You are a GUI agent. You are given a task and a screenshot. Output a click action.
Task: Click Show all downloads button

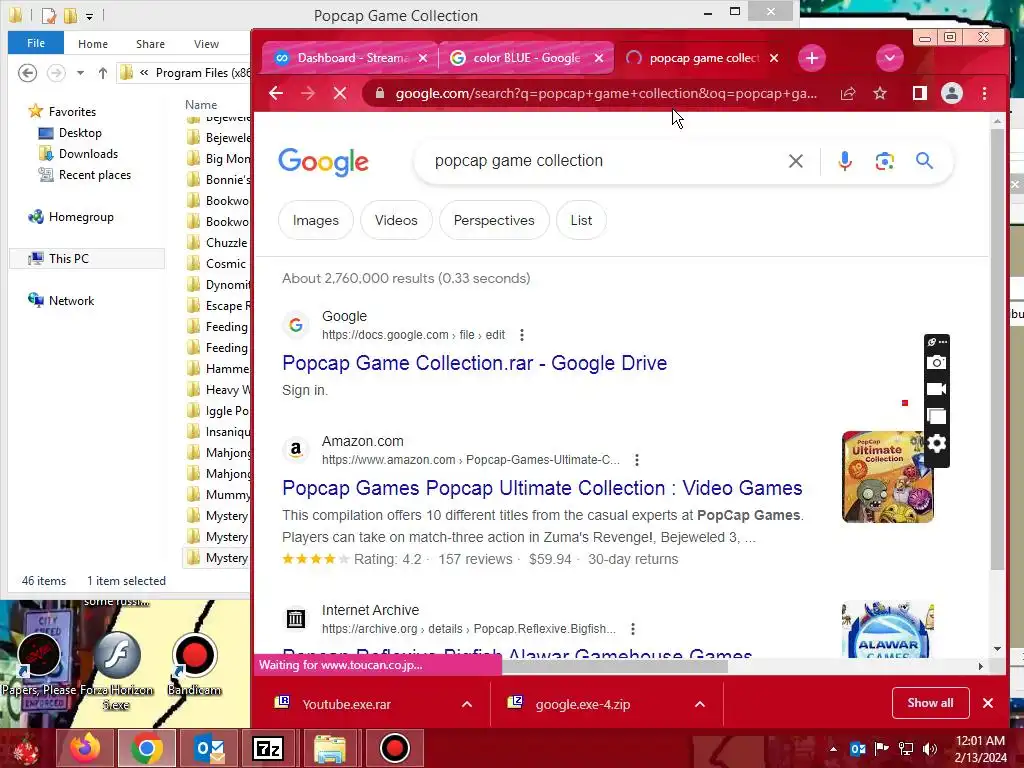pyautogui.click(x=930, y=703)
